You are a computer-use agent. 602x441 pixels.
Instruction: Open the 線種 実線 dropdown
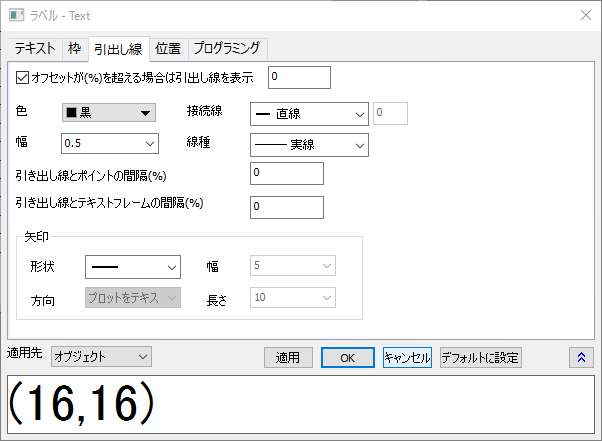pyautogui.click(x=309, y=145)
